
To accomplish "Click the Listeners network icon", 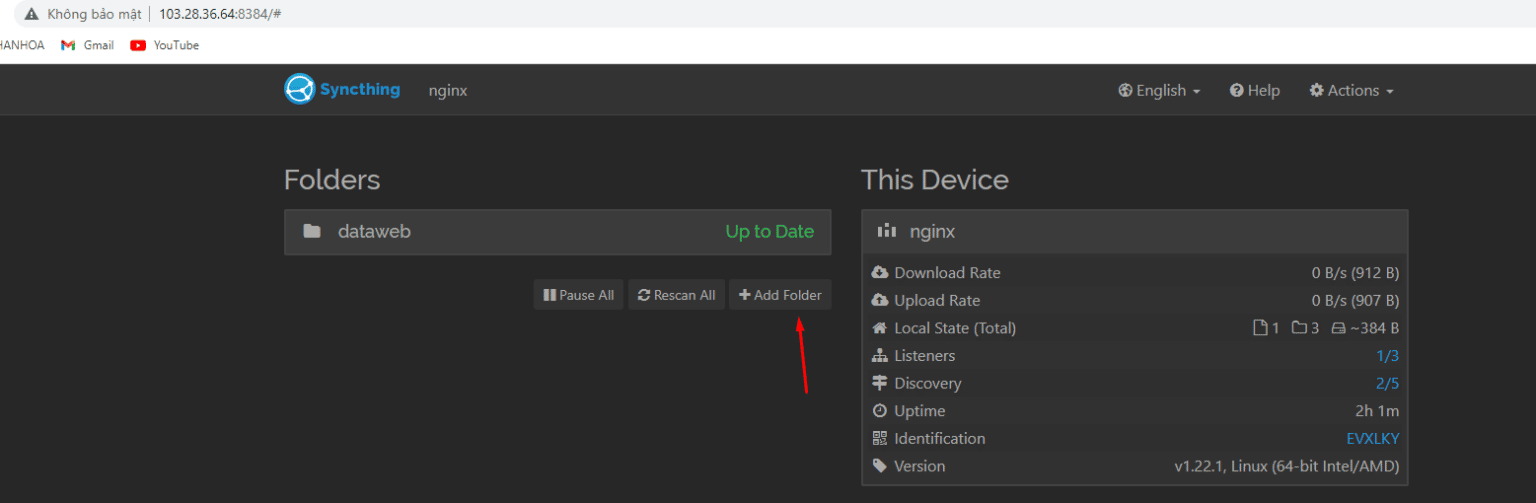I will point(880,356).
